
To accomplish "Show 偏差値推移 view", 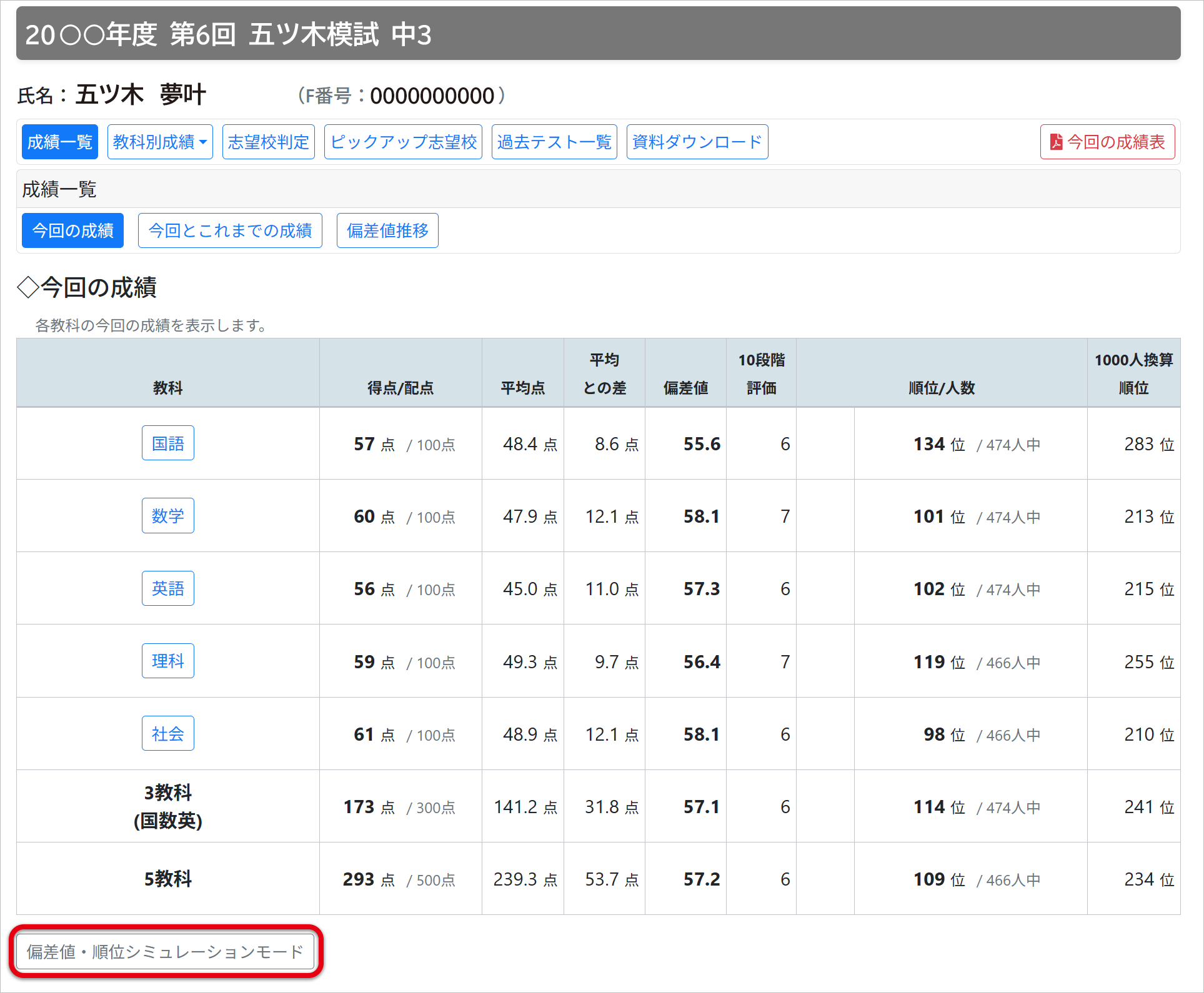I will 387,230.
